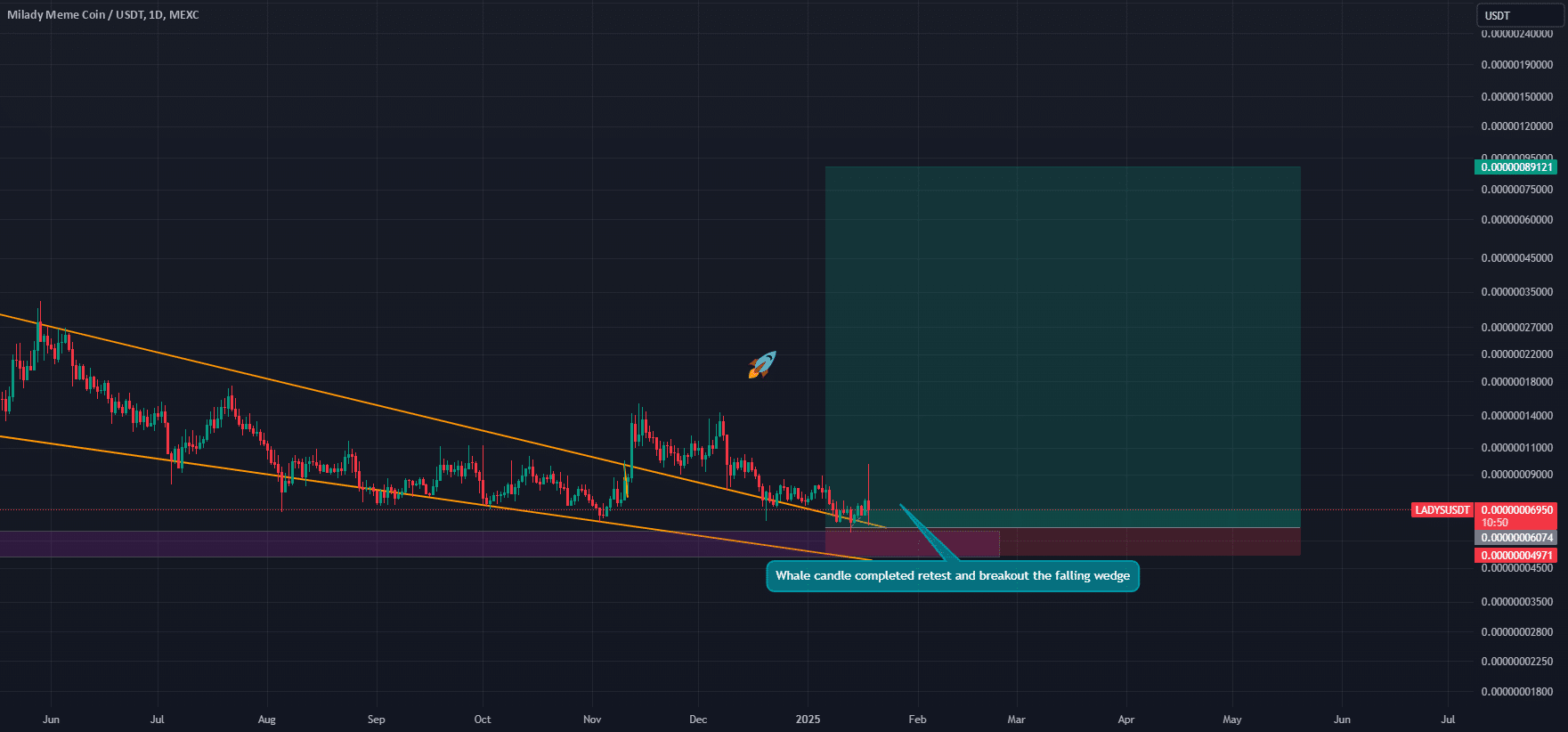Click the gray entry price 0.00000006074 label
Viewport: 1568px width, 732px height.
click(1516, 538)
